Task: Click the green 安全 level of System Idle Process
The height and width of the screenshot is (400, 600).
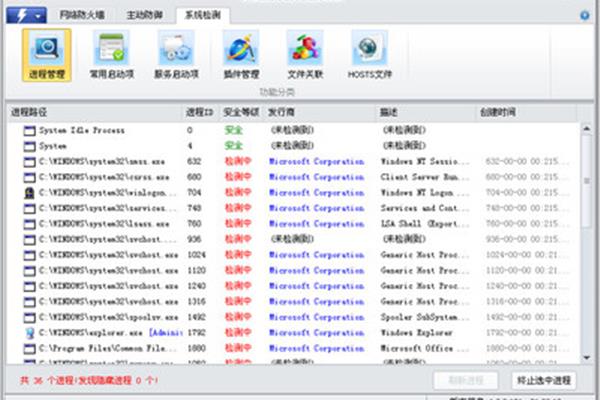Action: pos(233,131)
